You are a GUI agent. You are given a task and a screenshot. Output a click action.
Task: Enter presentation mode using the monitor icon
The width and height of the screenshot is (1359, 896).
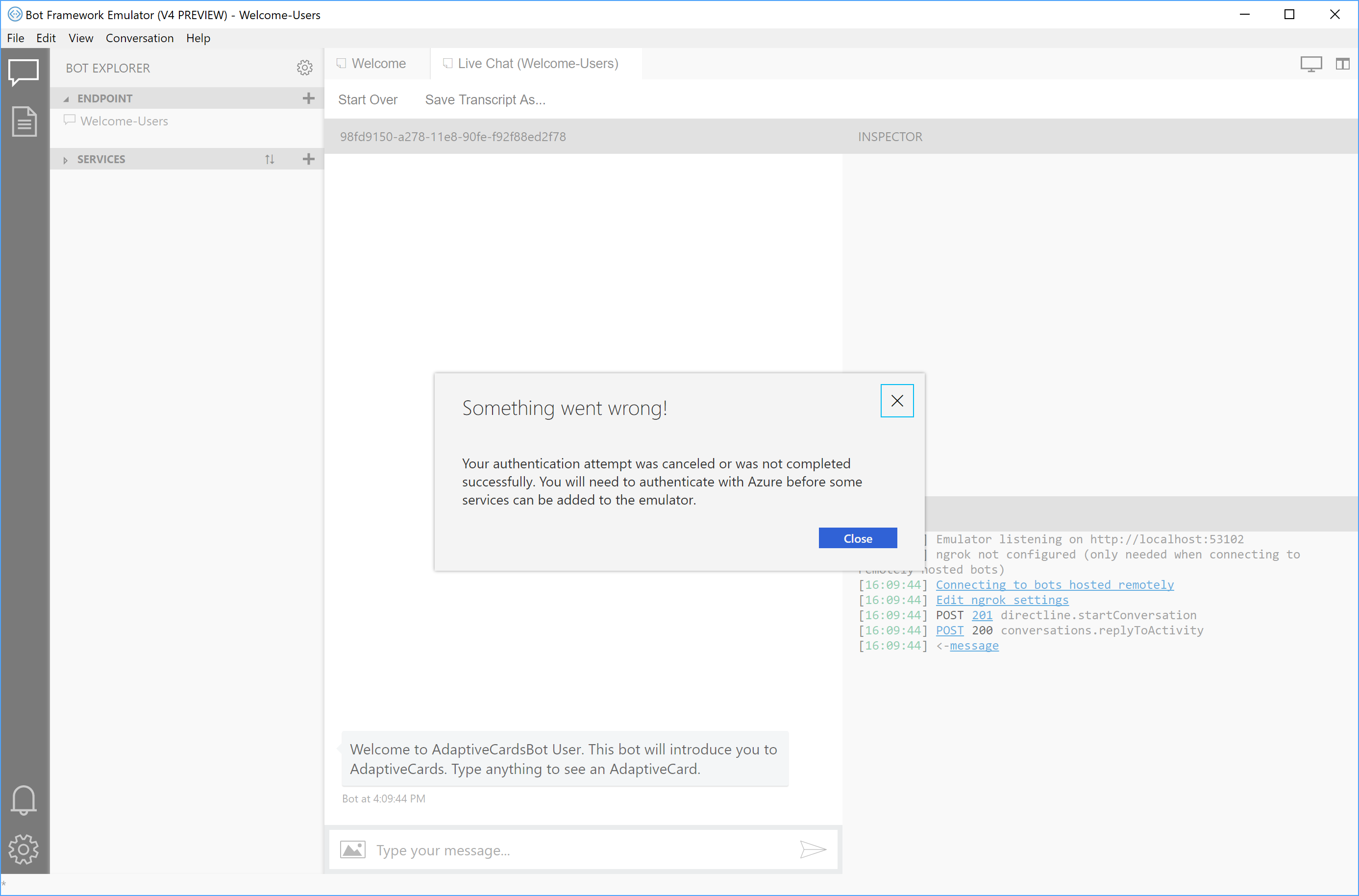[1311, 63]
